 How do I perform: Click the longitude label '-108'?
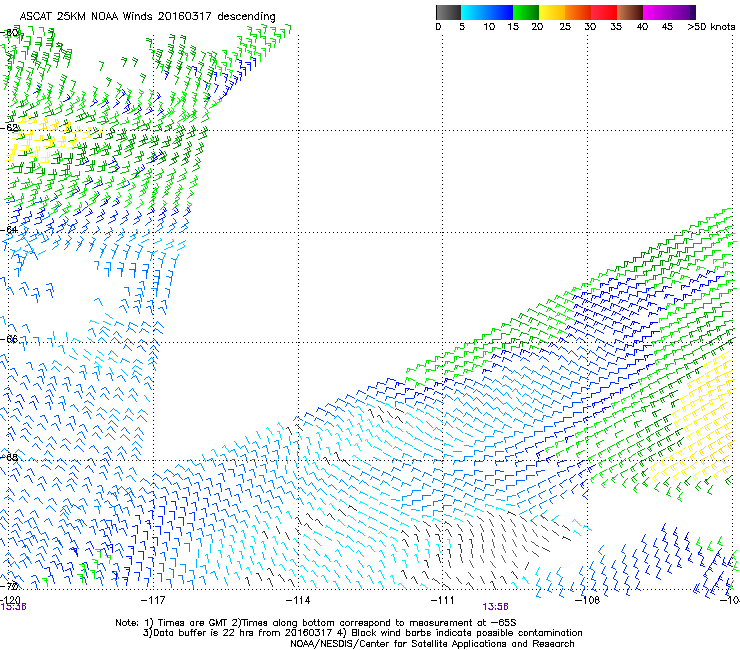tap(587, 600)
